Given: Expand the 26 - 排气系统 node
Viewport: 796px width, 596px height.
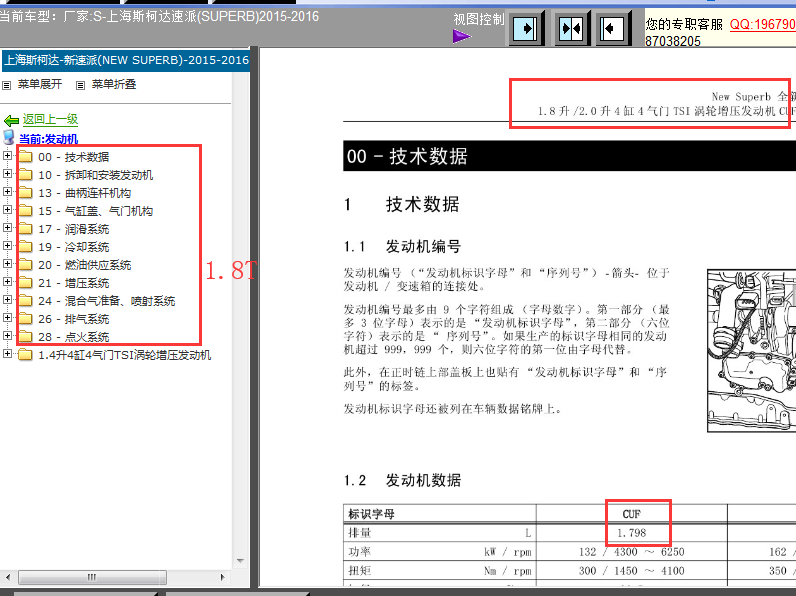Looking at the screenshot, I should (7, 318).
